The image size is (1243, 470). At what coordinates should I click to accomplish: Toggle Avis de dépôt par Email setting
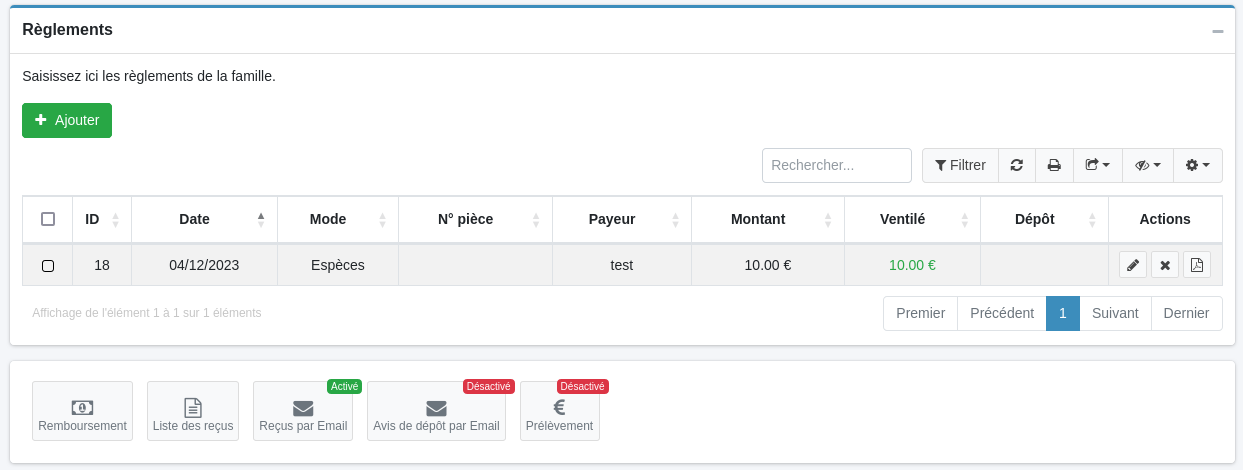pos(436,411)
